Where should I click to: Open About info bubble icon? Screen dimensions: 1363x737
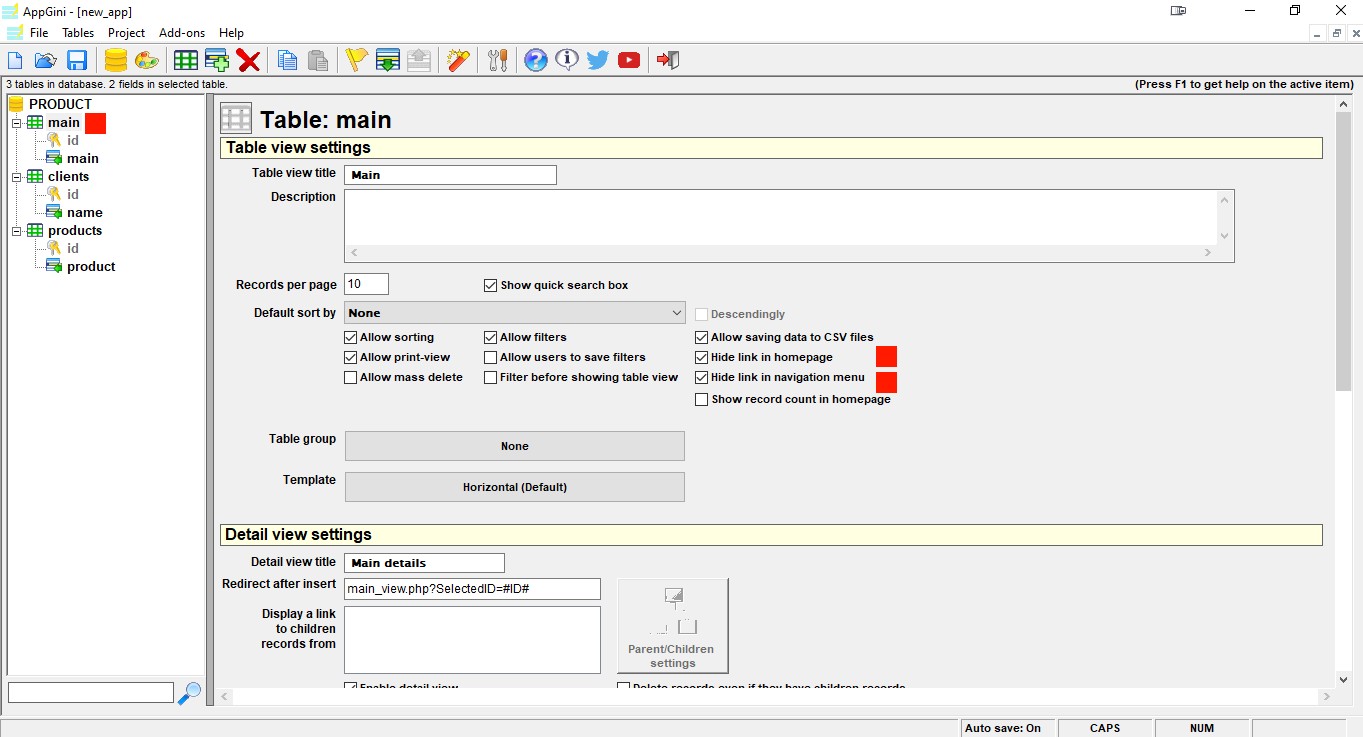(567, 61)
